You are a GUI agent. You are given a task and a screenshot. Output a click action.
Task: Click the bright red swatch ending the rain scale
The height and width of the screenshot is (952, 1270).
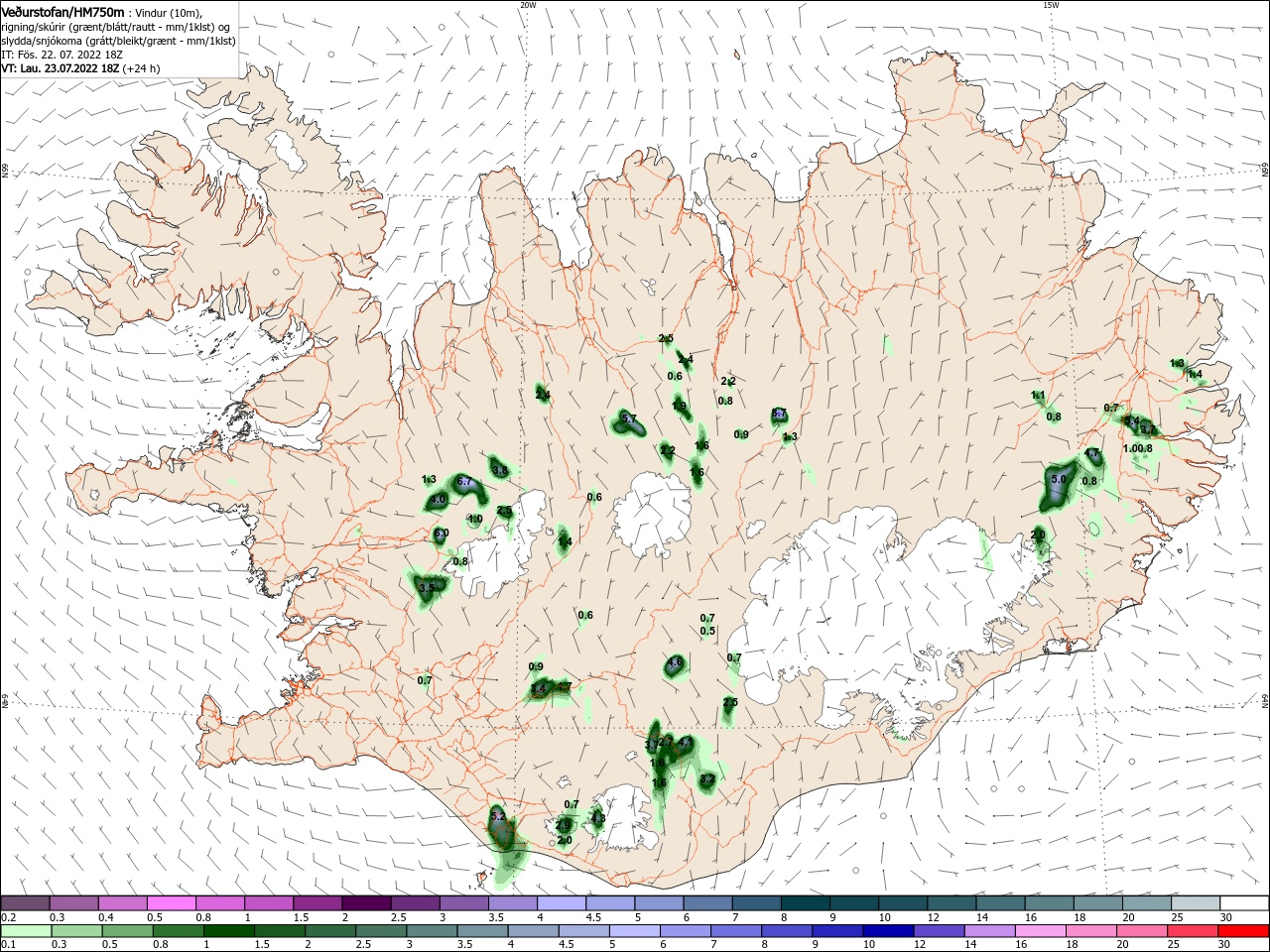click(1244, 930)
